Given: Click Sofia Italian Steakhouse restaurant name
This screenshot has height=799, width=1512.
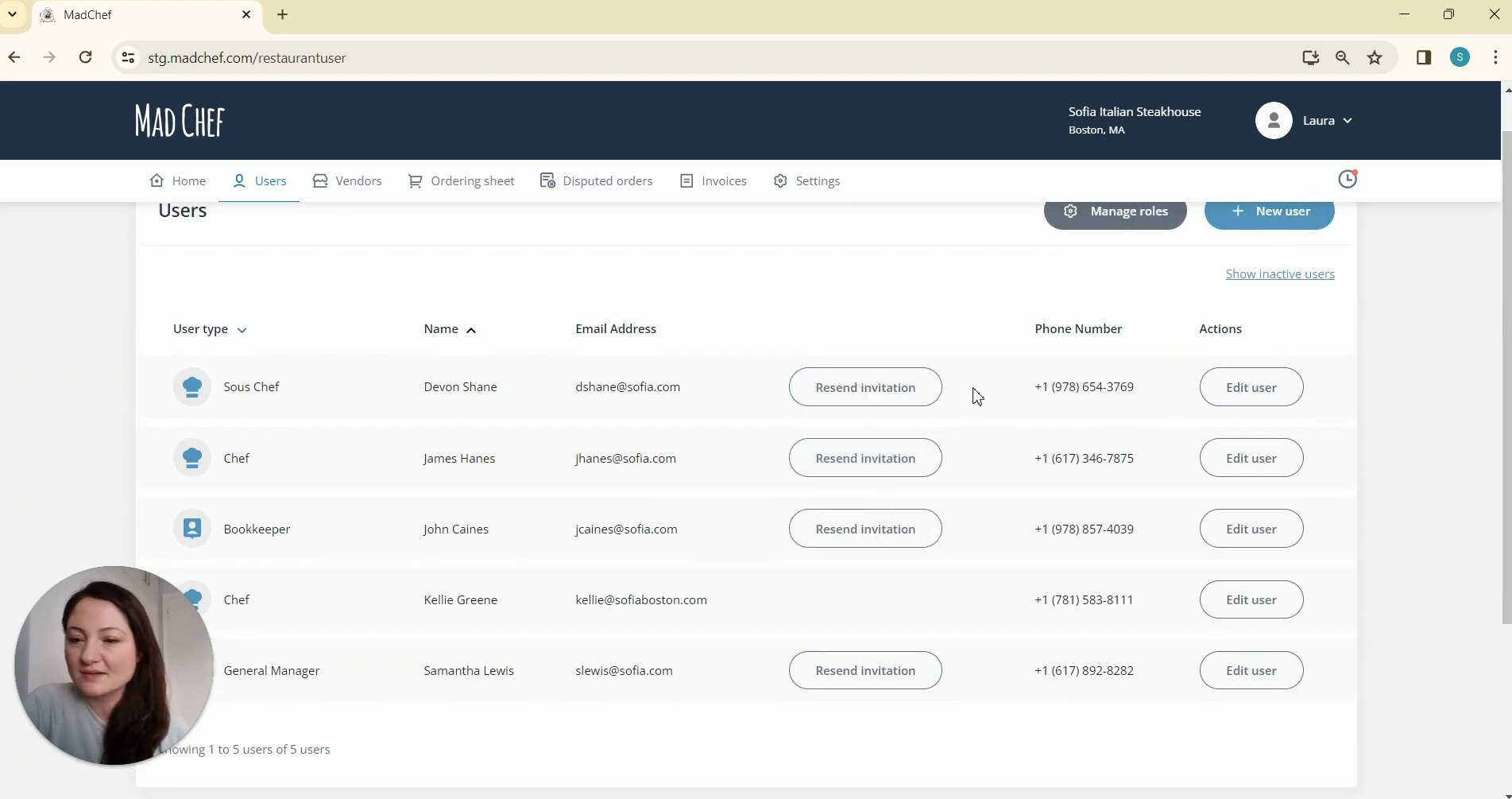Looking at the screenshot, I should click(1135, 112).
